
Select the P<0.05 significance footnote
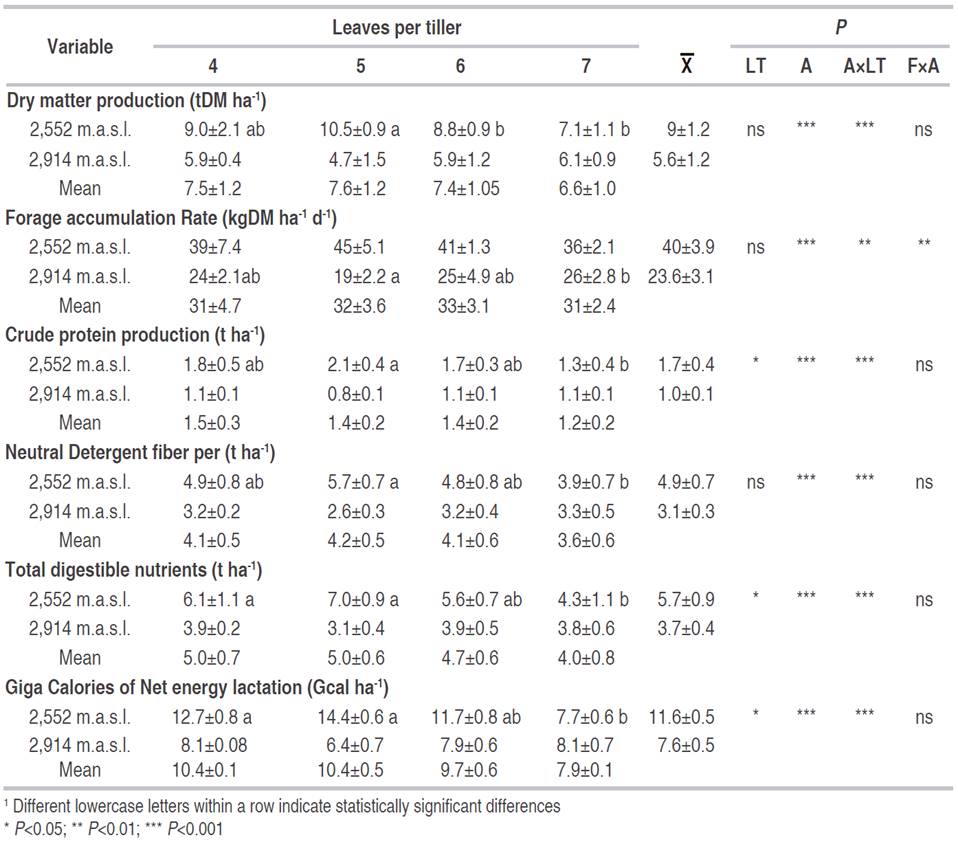[x=38, y=827]
